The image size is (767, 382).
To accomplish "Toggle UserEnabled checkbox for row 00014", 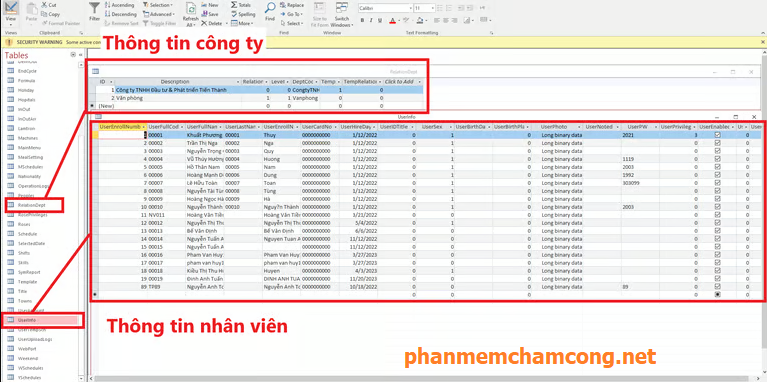I will pos(718,239).
